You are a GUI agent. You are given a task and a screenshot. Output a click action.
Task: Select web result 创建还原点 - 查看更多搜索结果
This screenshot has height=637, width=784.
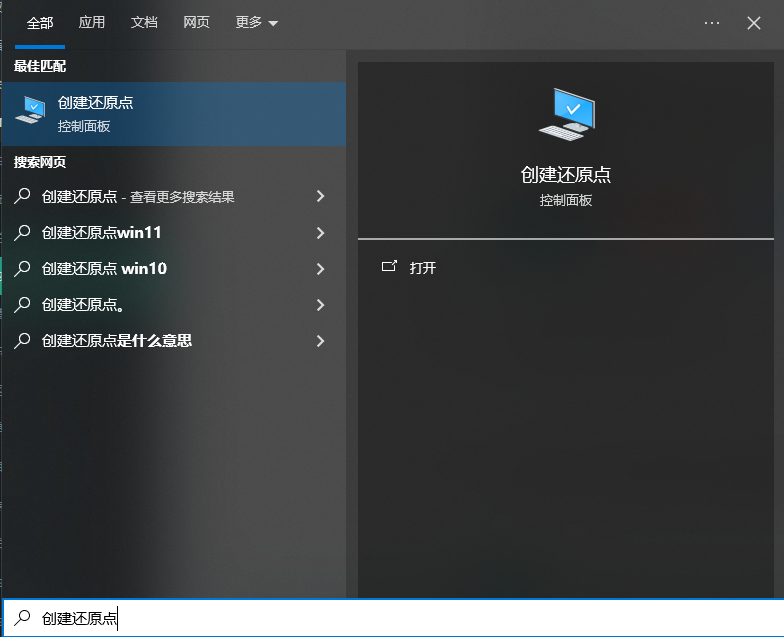(174, 196)
